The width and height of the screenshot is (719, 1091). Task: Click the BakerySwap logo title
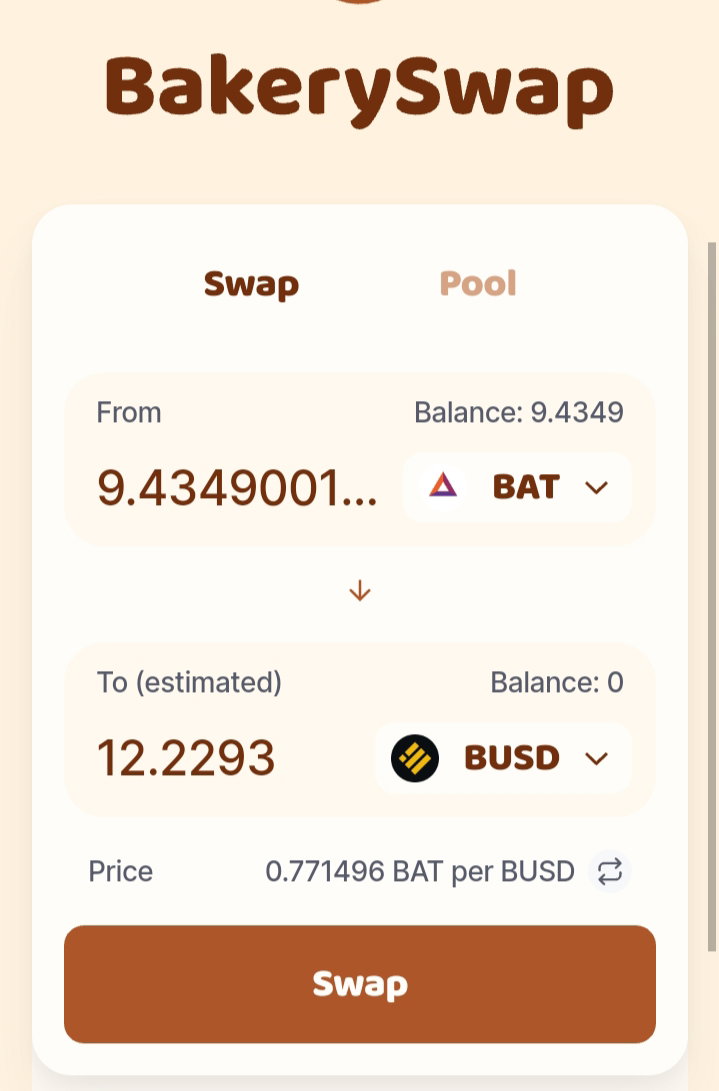(359, 90)
